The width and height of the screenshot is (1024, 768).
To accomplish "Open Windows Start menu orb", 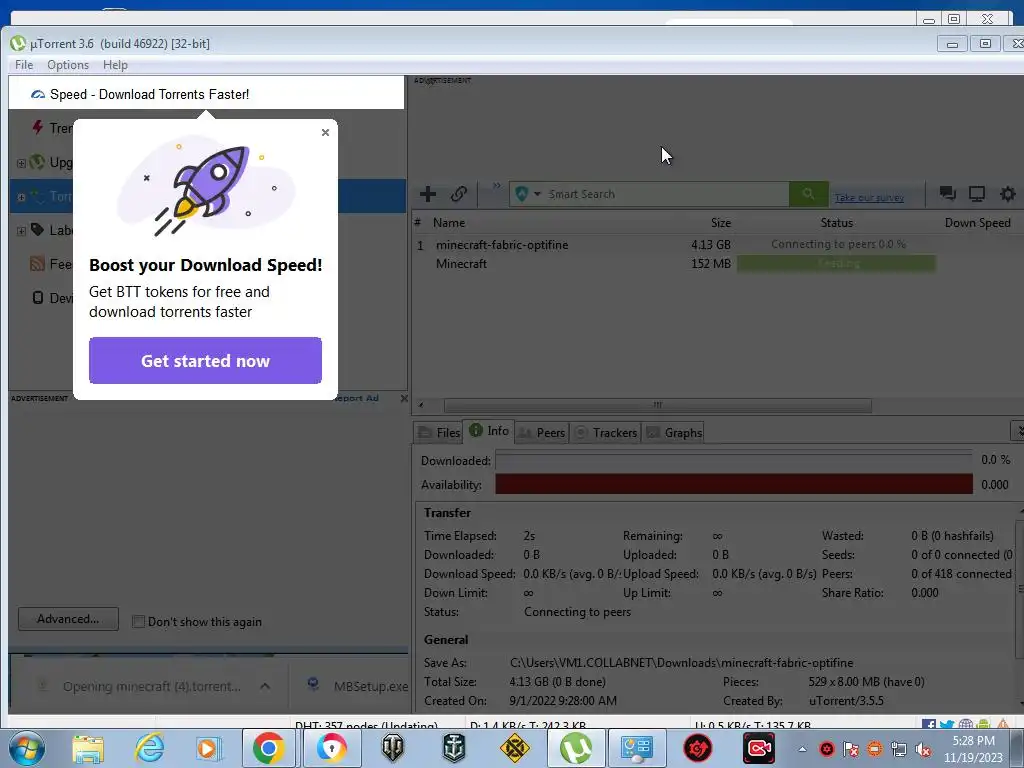I will (26, 748).
